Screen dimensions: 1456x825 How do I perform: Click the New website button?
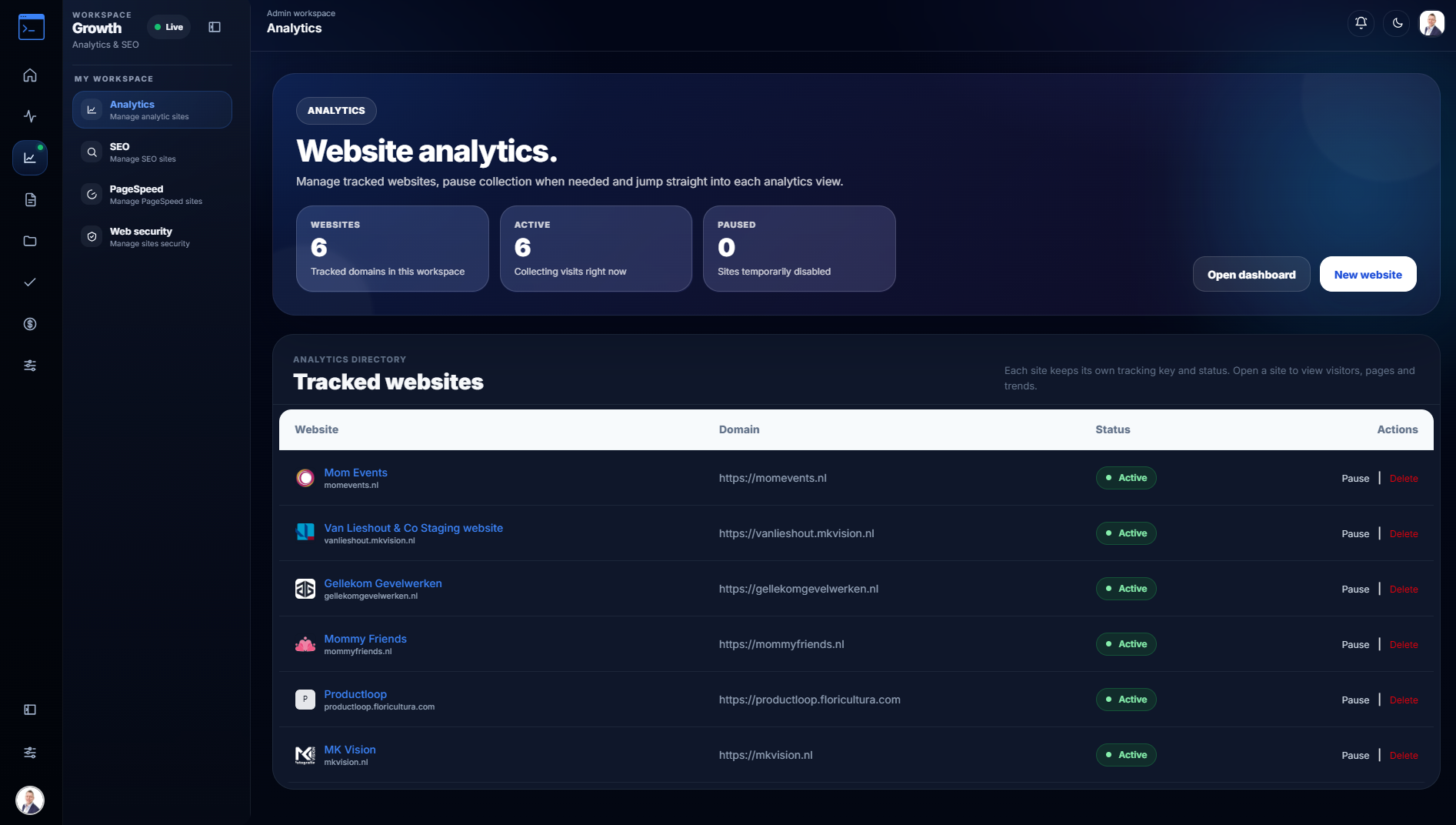click(1368, 275)
